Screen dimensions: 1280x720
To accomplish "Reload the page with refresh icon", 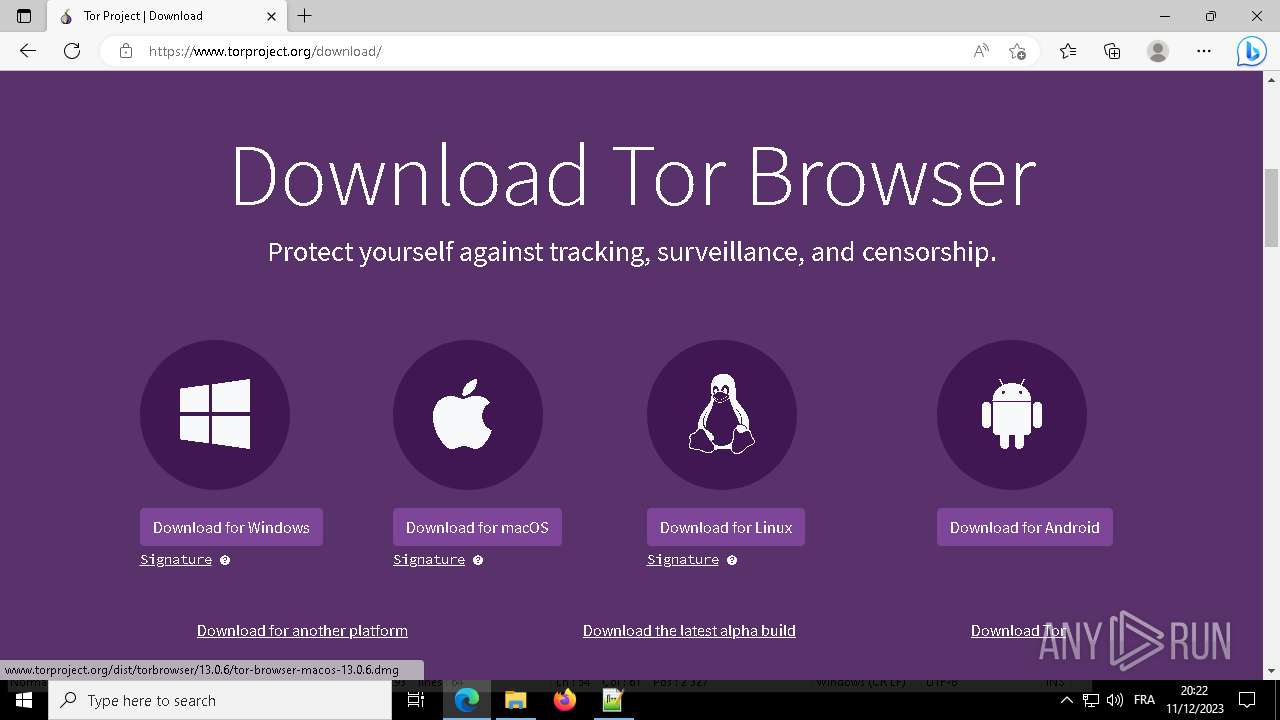I will 72,51.
